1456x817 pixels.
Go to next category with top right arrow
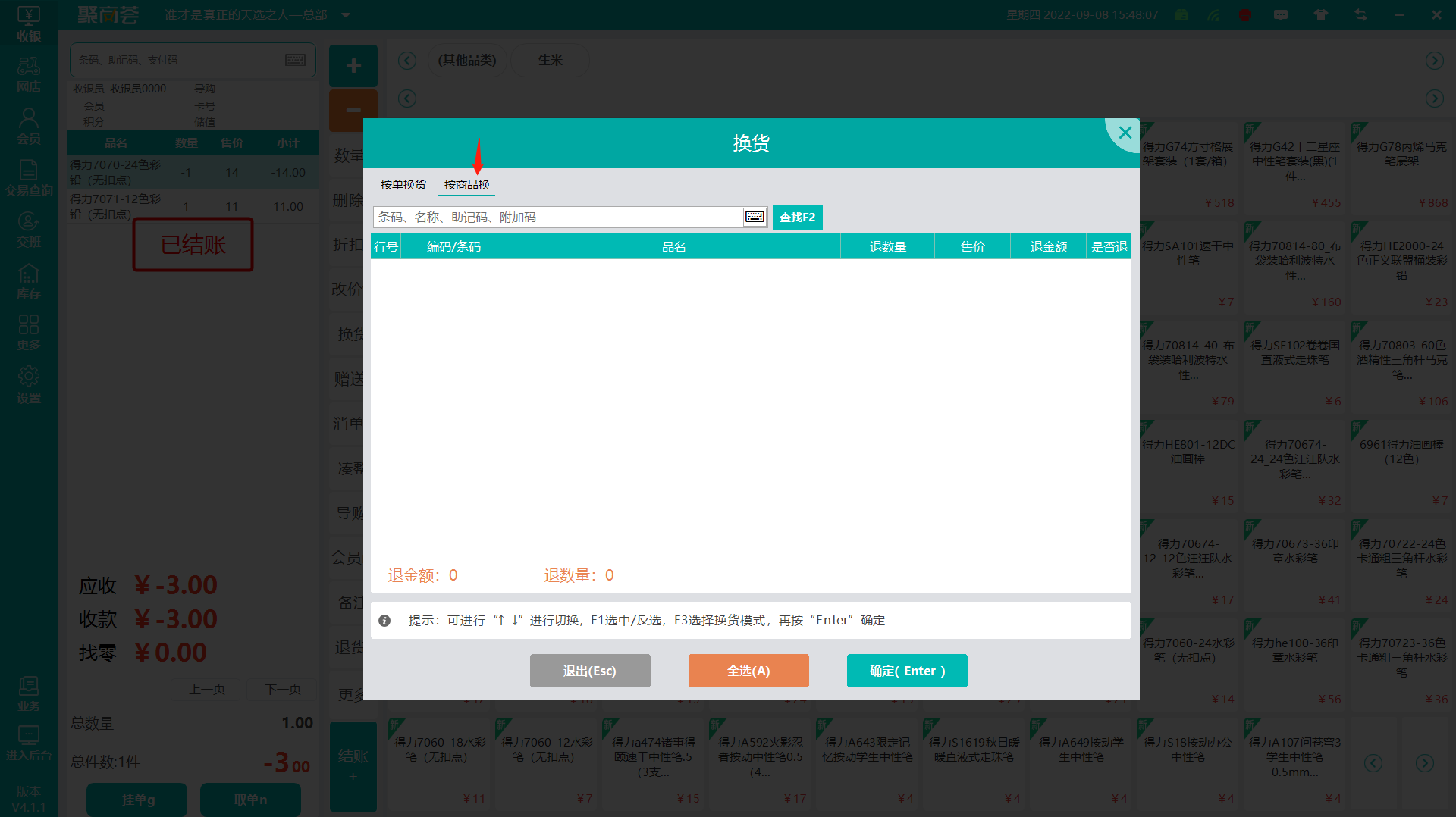click(1434, 61)
